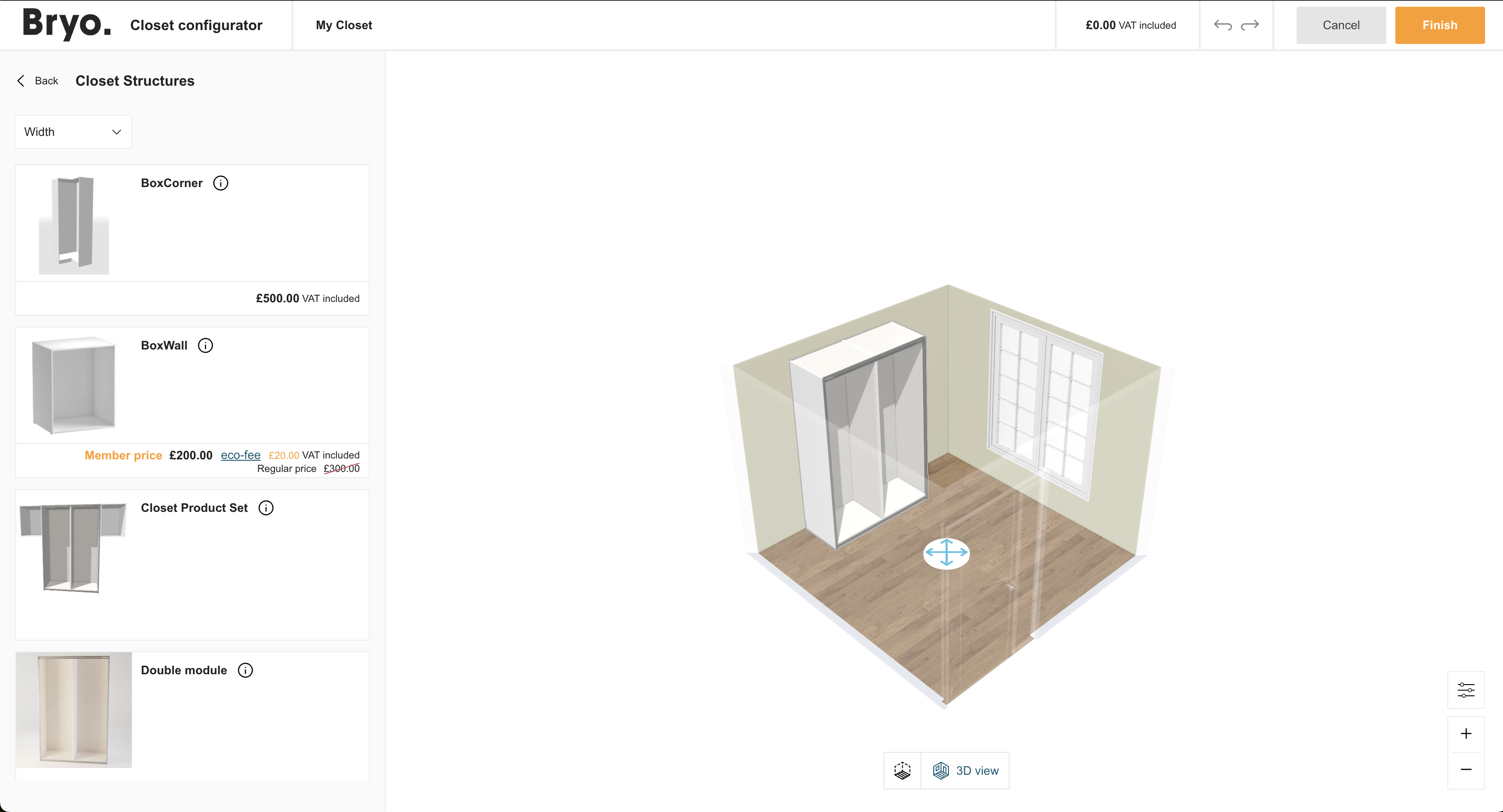Show BoxWall product information icon

coord(205,345)
